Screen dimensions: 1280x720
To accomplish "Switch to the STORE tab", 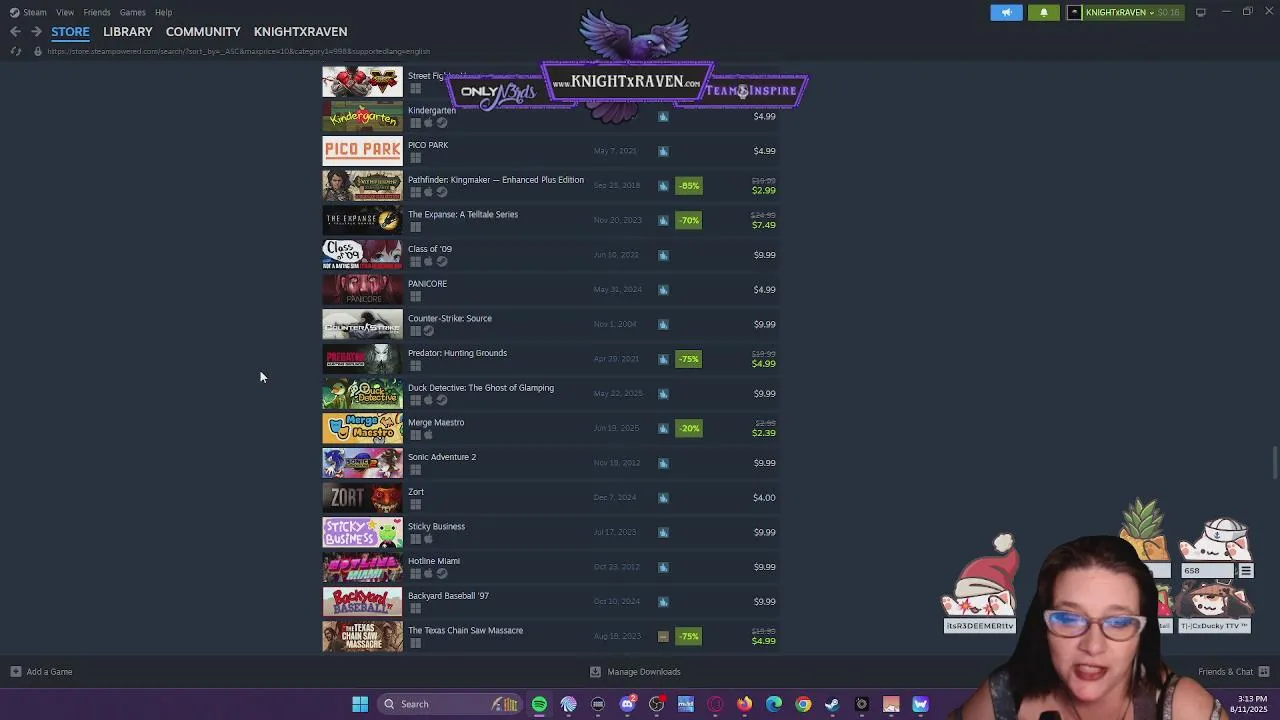I will (70, 32).
